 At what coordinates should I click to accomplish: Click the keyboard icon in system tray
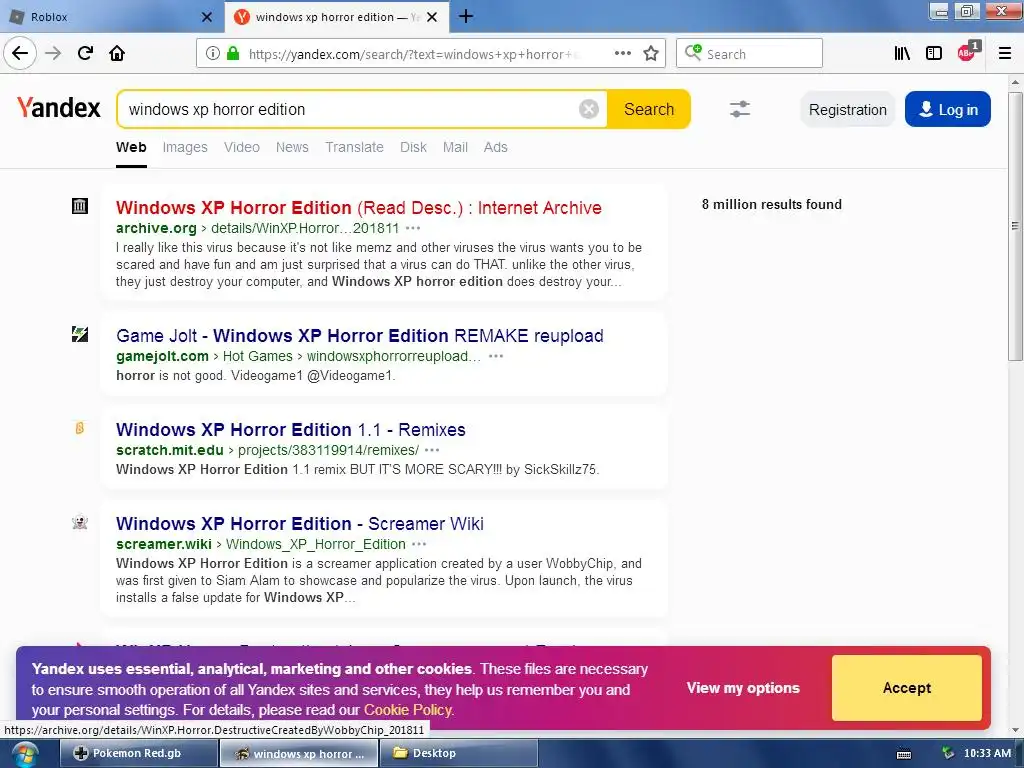(x=904, y=754)
